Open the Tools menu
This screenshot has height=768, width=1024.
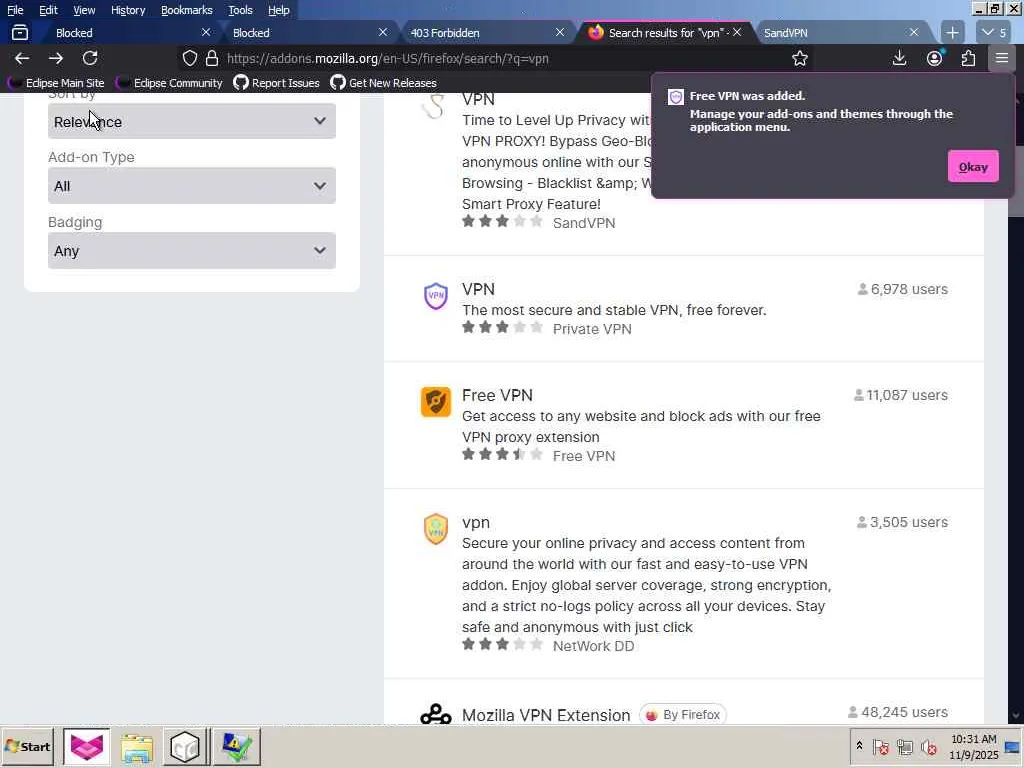[x=240, y=10]
